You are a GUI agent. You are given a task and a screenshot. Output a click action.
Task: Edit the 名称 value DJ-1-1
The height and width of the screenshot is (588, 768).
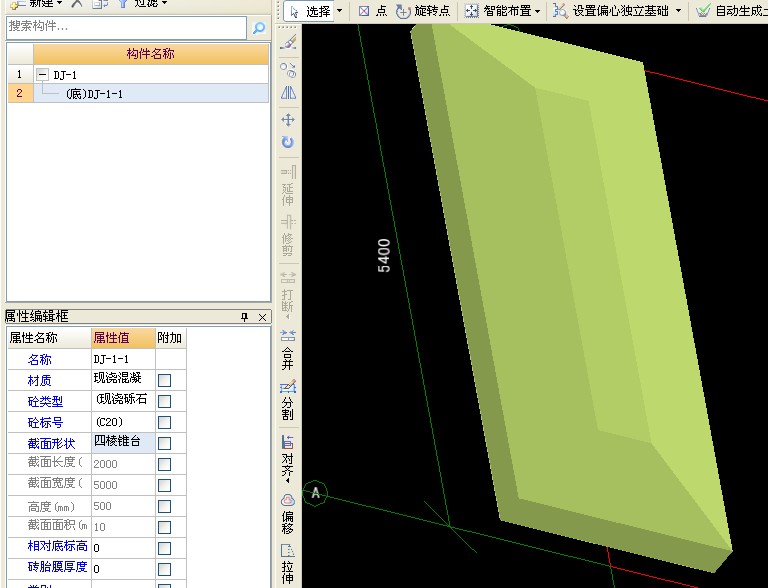click(x=123, y=359)
